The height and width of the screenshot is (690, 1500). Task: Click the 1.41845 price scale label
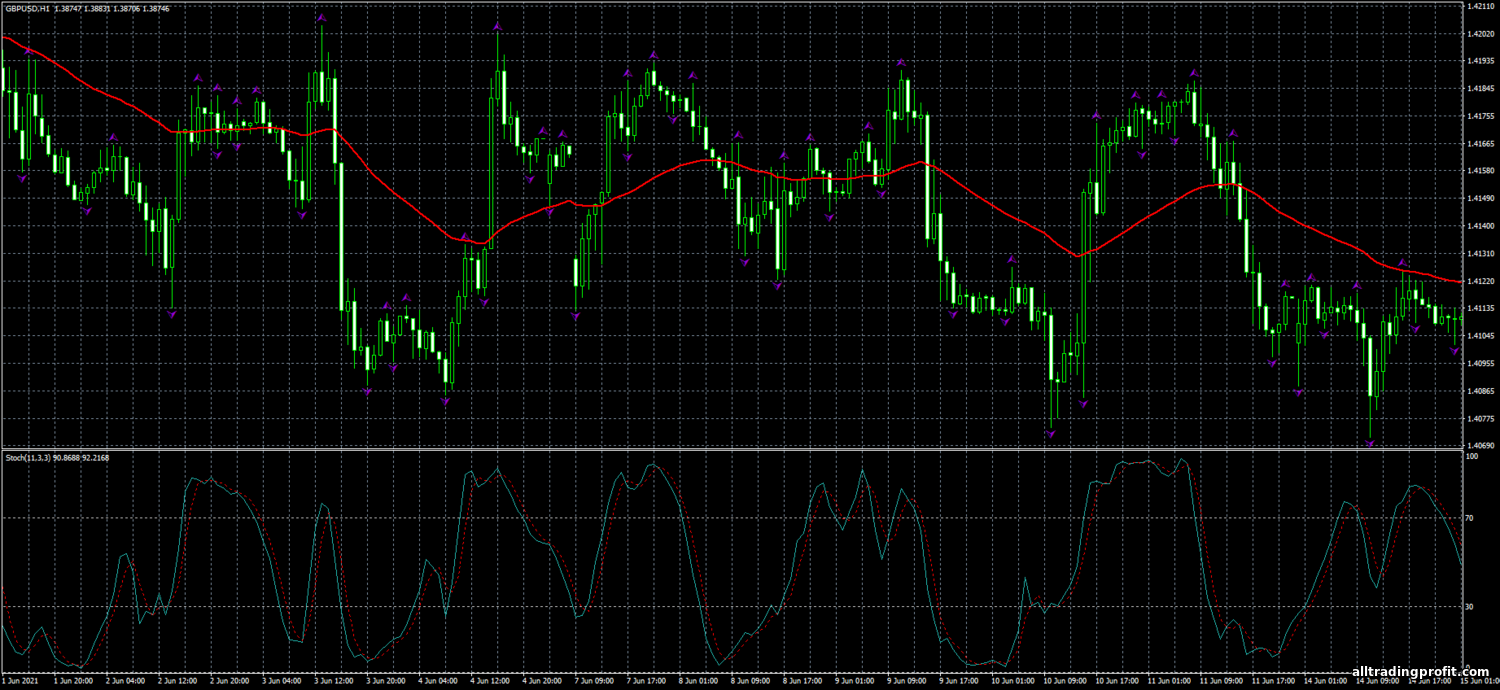click(1481, 89)
